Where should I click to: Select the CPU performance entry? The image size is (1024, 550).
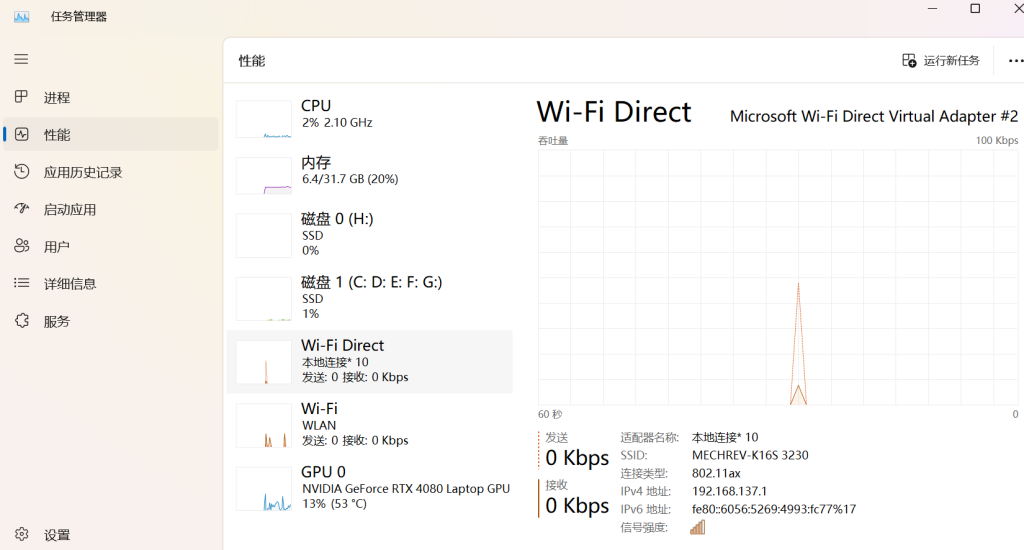pyautogui.click(x=370, y=118)
